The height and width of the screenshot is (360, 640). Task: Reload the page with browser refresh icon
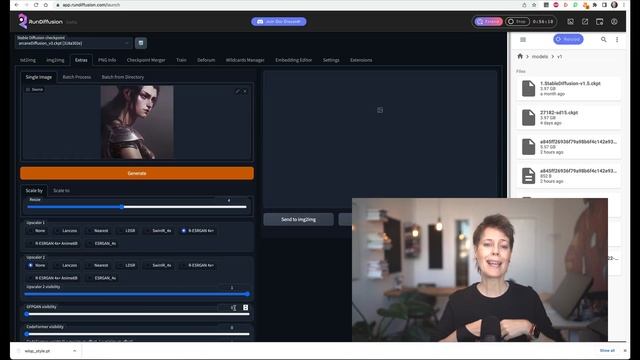[36, 5]
